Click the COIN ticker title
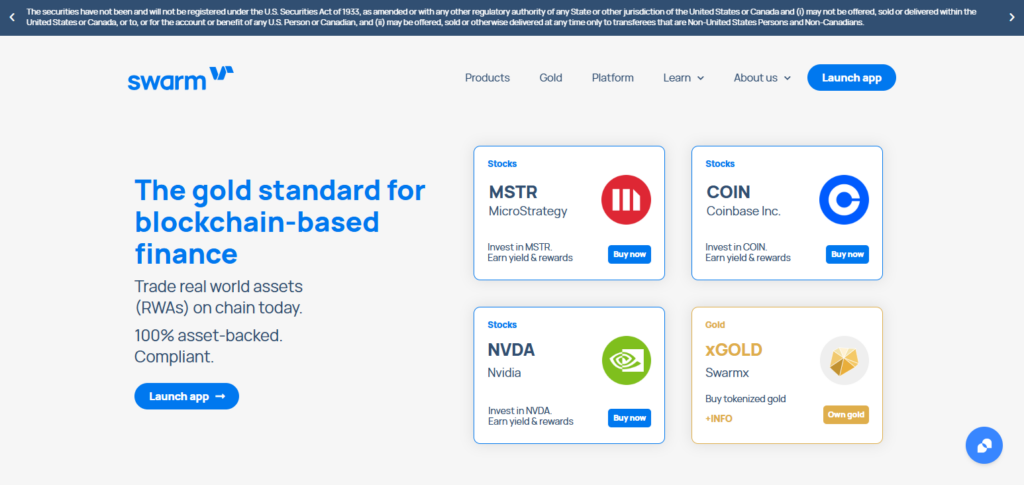Viewport: 1024px width, 485px height. pos(728,192)
